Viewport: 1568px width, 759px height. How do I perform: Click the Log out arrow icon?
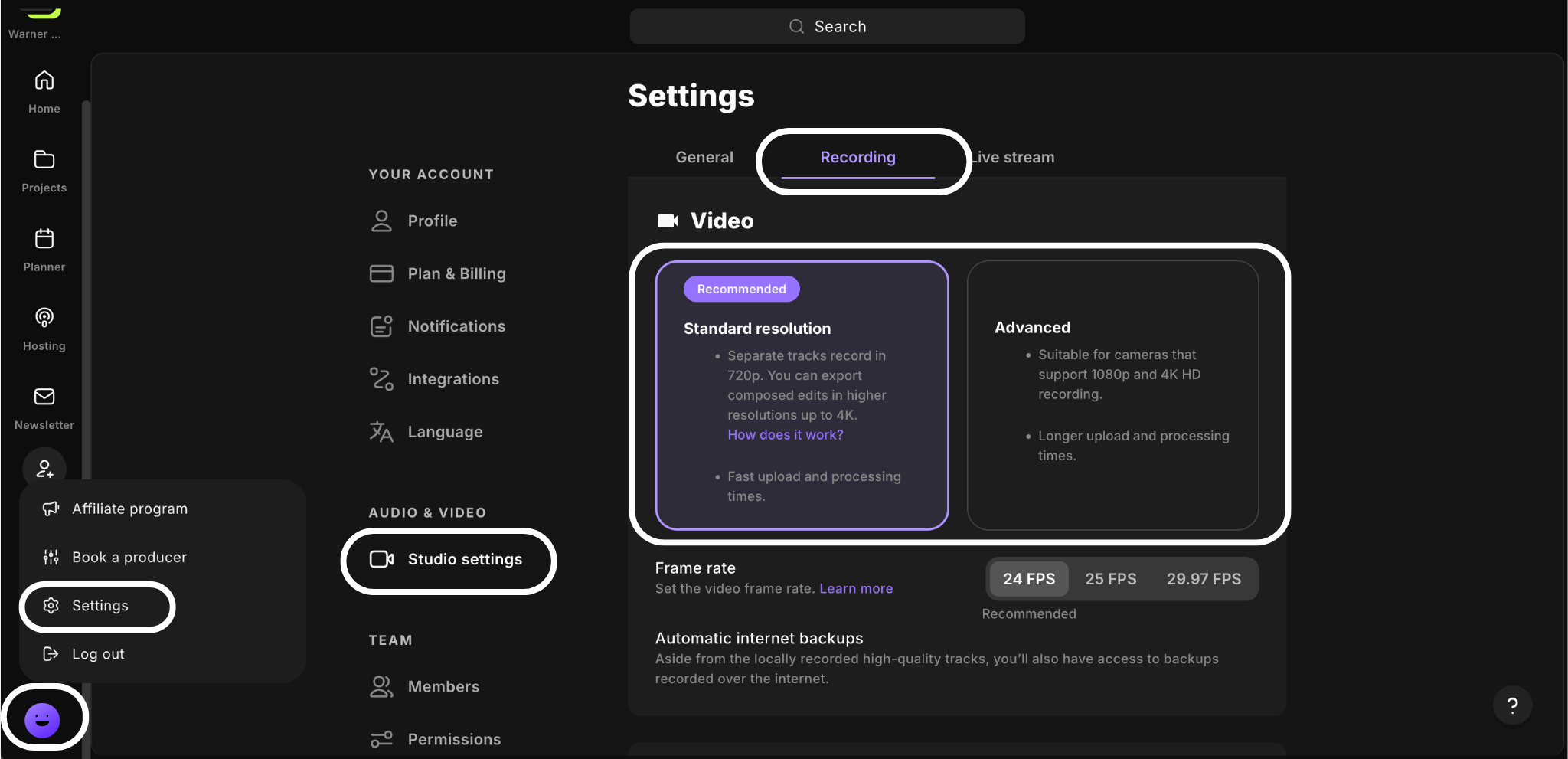51,654
